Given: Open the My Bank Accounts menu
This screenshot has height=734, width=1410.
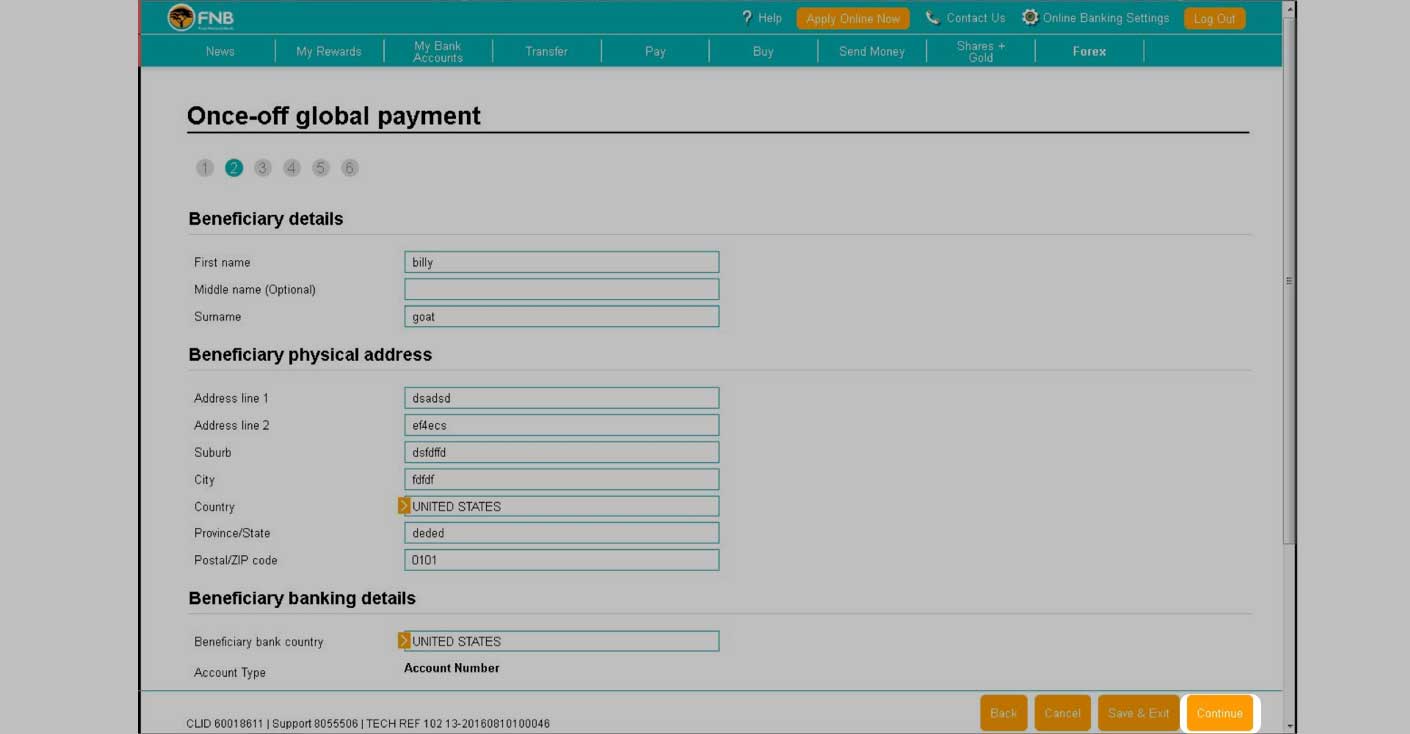Looking at the screenshot, I should (x=438, y=51).
